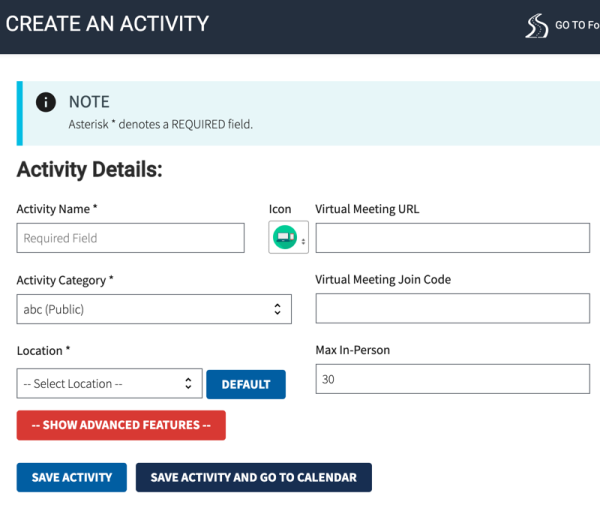This screenshot has height=505, width=600.
Task: Click the Max In-Person input field
Action: click(452, 379)
